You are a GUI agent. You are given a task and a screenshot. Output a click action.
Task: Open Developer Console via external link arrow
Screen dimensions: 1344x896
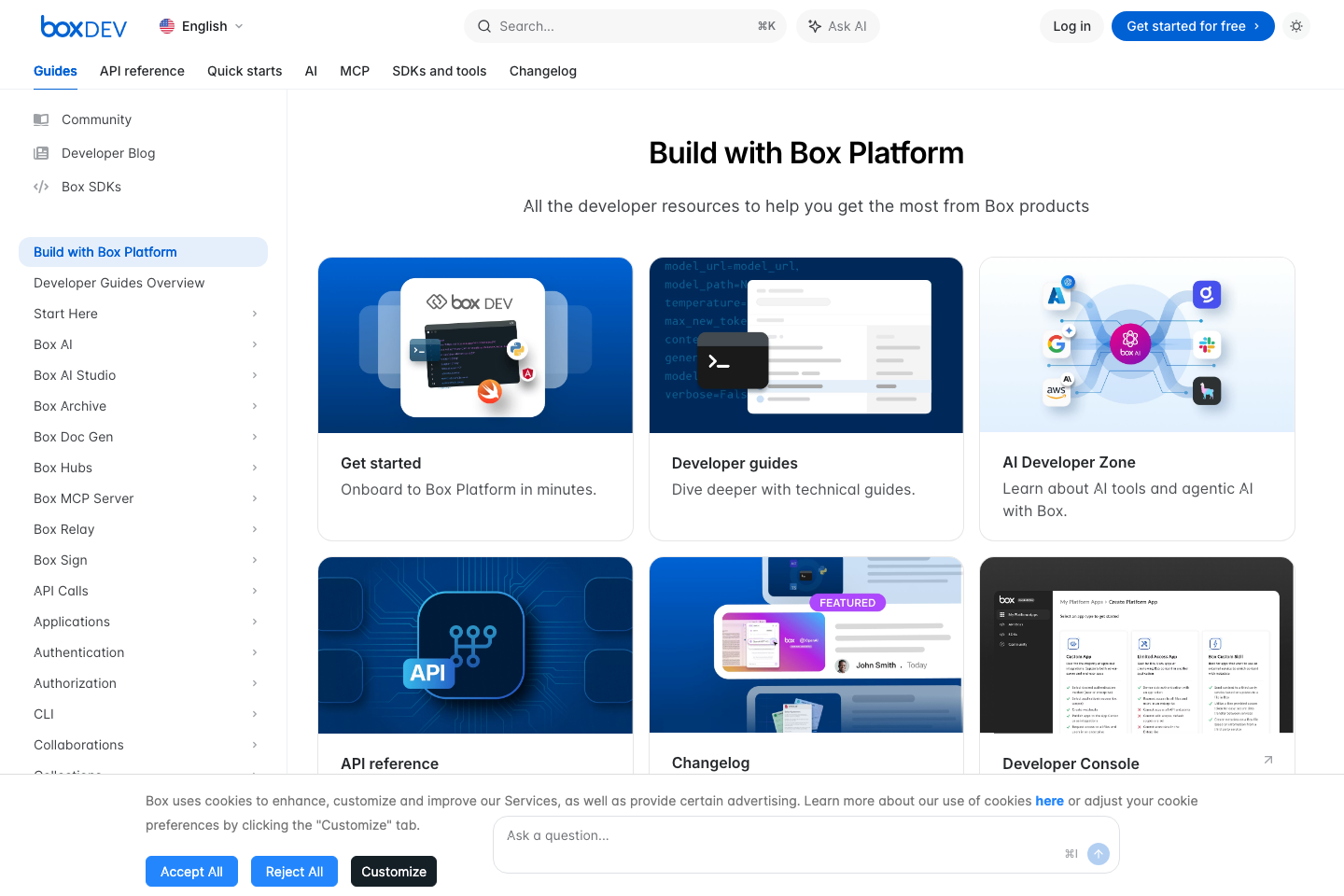(1267, 760)
